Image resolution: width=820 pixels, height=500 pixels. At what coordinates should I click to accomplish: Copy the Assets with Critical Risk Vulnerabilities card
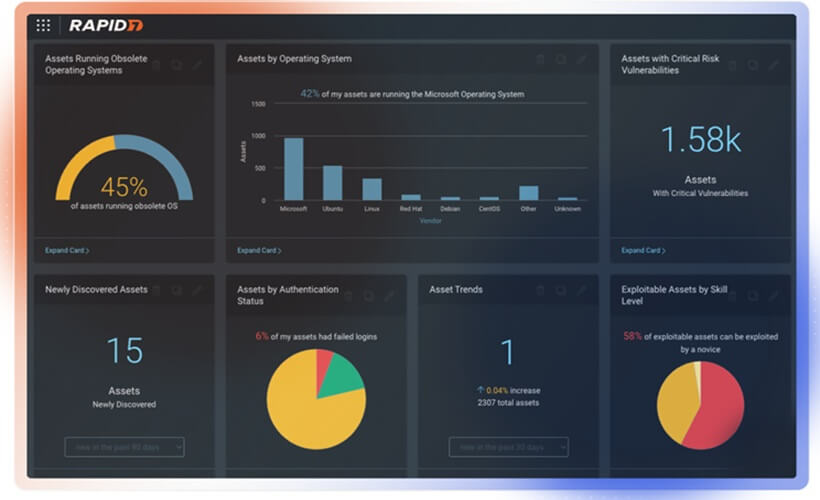[x=753, y=65]
